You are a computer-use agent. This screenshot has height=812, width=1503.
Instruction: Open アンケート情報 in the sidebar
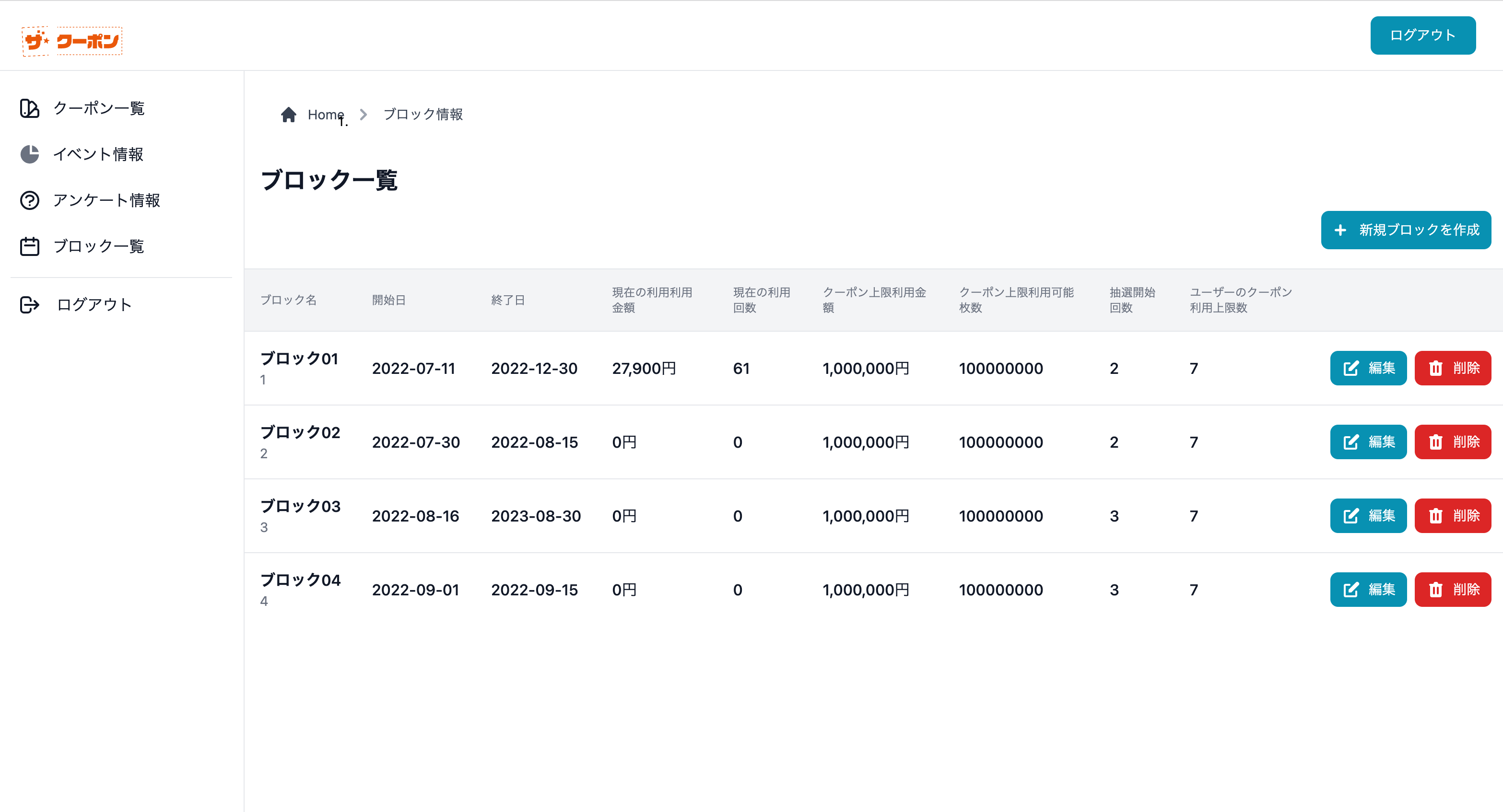(x=107, y=201)
